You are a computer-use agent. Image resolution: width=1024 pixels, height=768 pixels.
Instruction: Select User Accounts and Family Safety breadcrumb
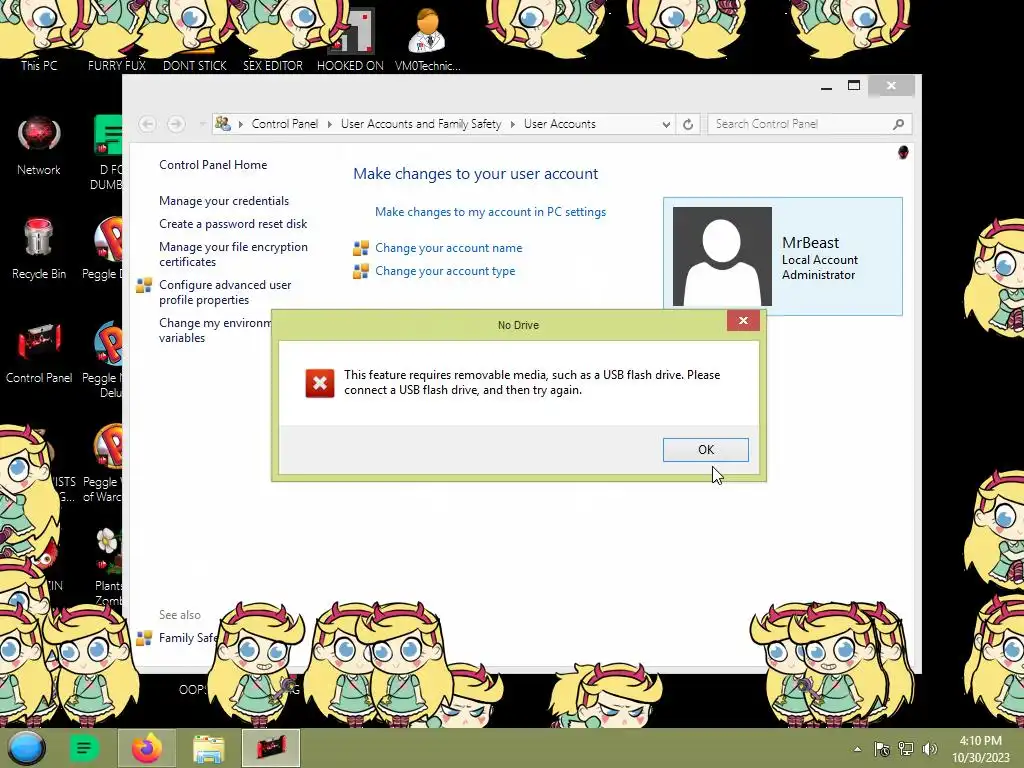421,123
